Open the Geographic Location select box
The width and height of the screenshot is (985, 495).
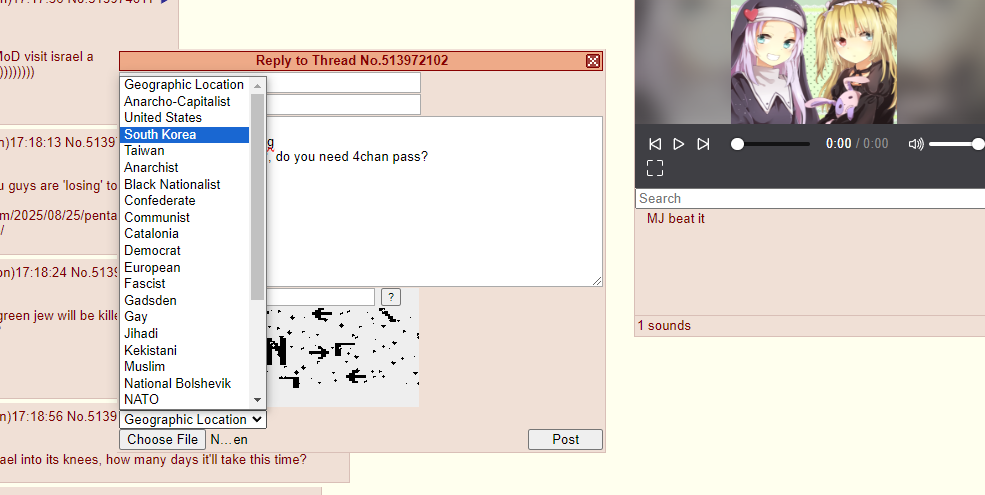193,420
